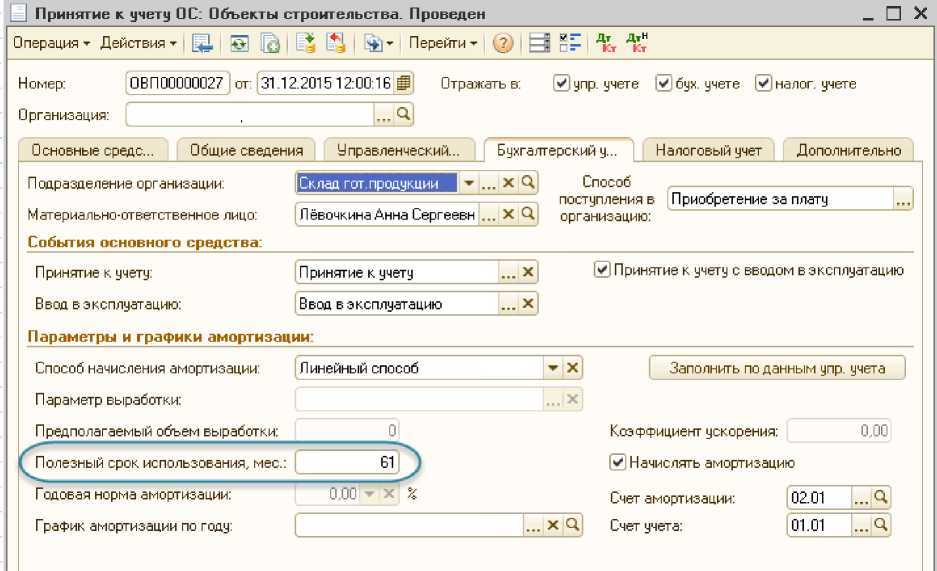Toggle Принятие к учету с вводом в эксплуатацию
Image resolution: width=937 pixels, height=571 pixels.
[x=601, y=270]
